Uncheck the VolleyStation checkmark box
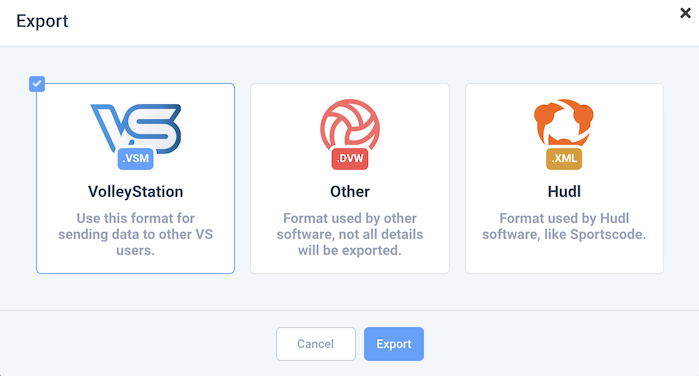Image resolution: width=699 pixels, height=376 pixels. [x=37, y=84]
